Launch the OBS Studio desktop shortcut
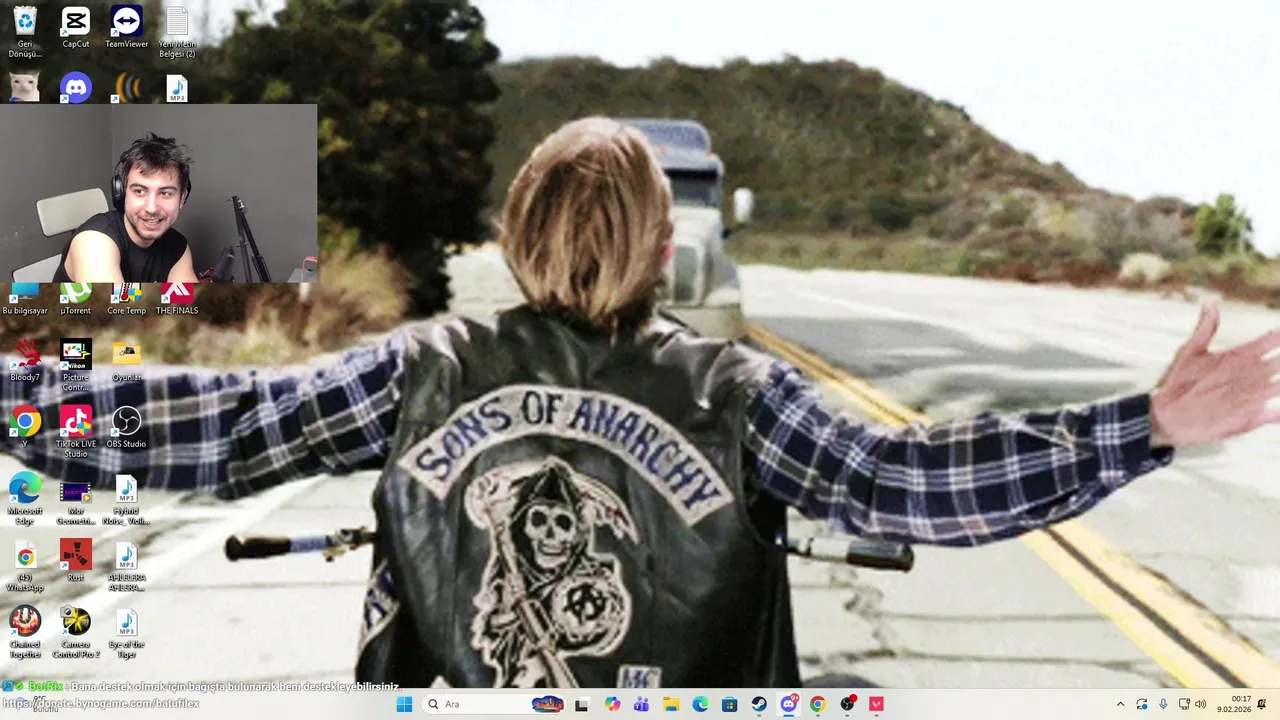Image resolution: width=1280 pixels, height=720 pixels. pyautogui.click(x=126, y=427)
